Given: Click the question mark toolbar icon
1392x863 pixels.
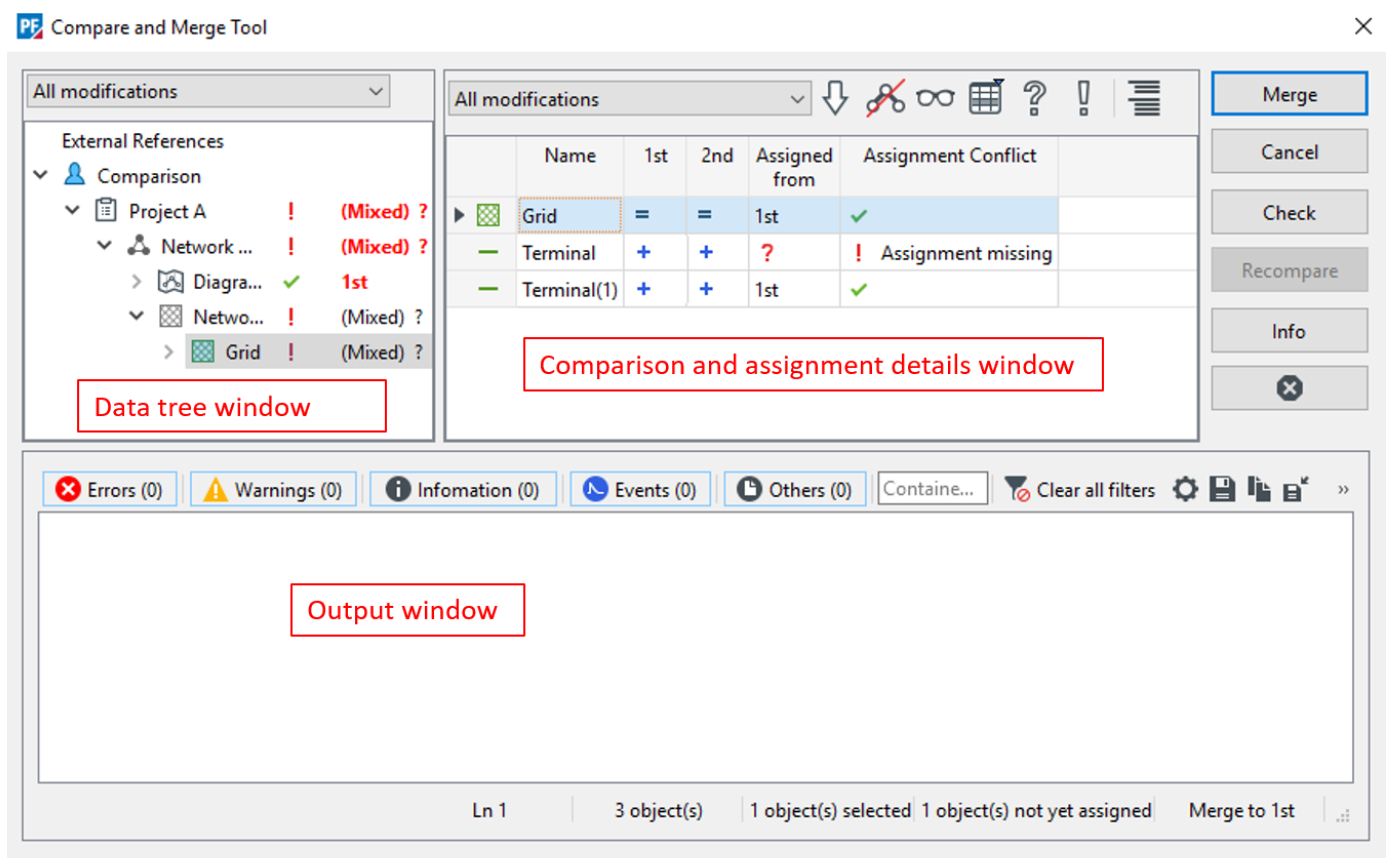Looking at the screenshot, I should pos(1035,98).
